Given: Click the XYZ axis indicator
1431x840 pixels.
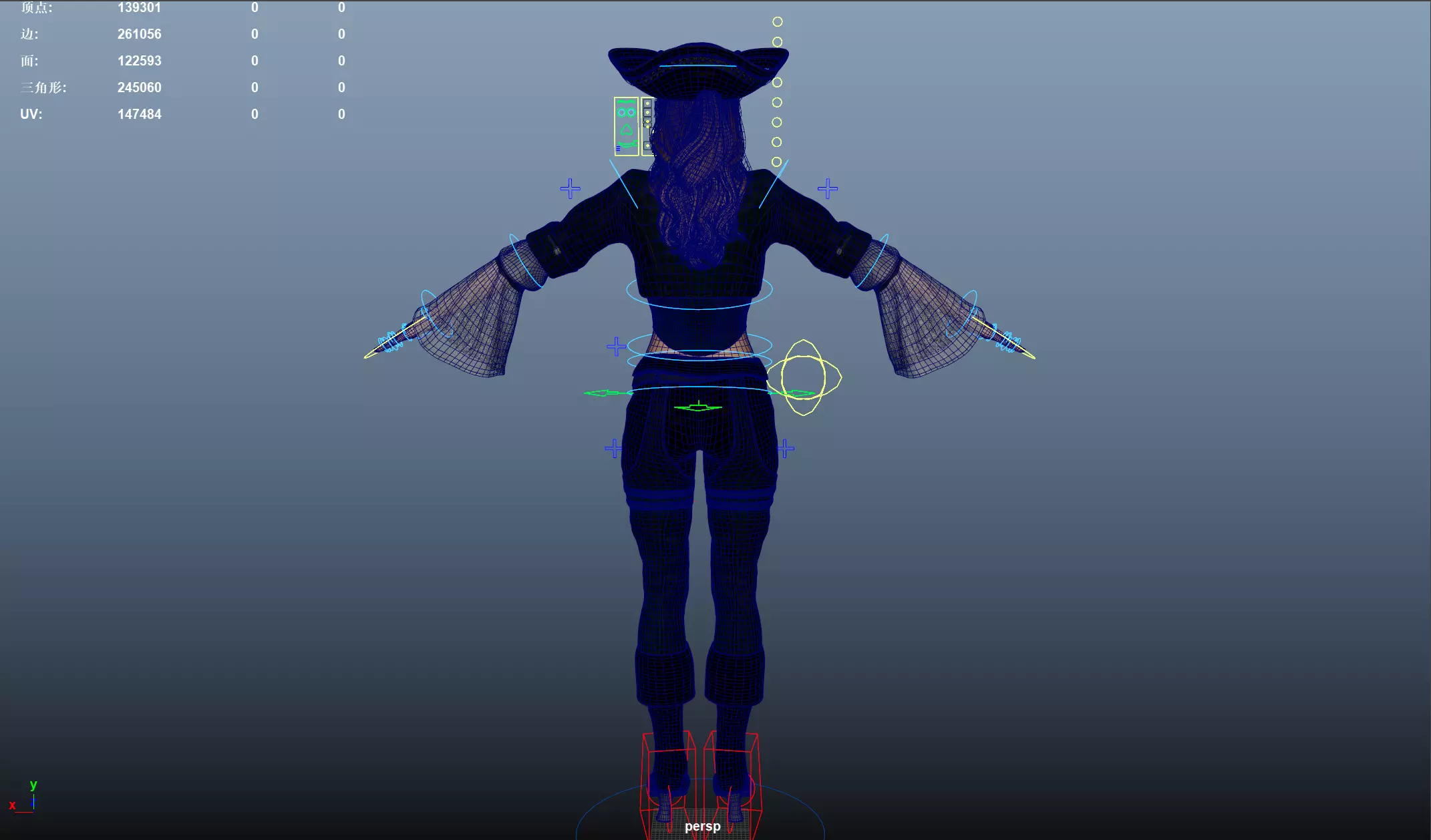Looking at the screenshot, I should [x=23, y=796].
